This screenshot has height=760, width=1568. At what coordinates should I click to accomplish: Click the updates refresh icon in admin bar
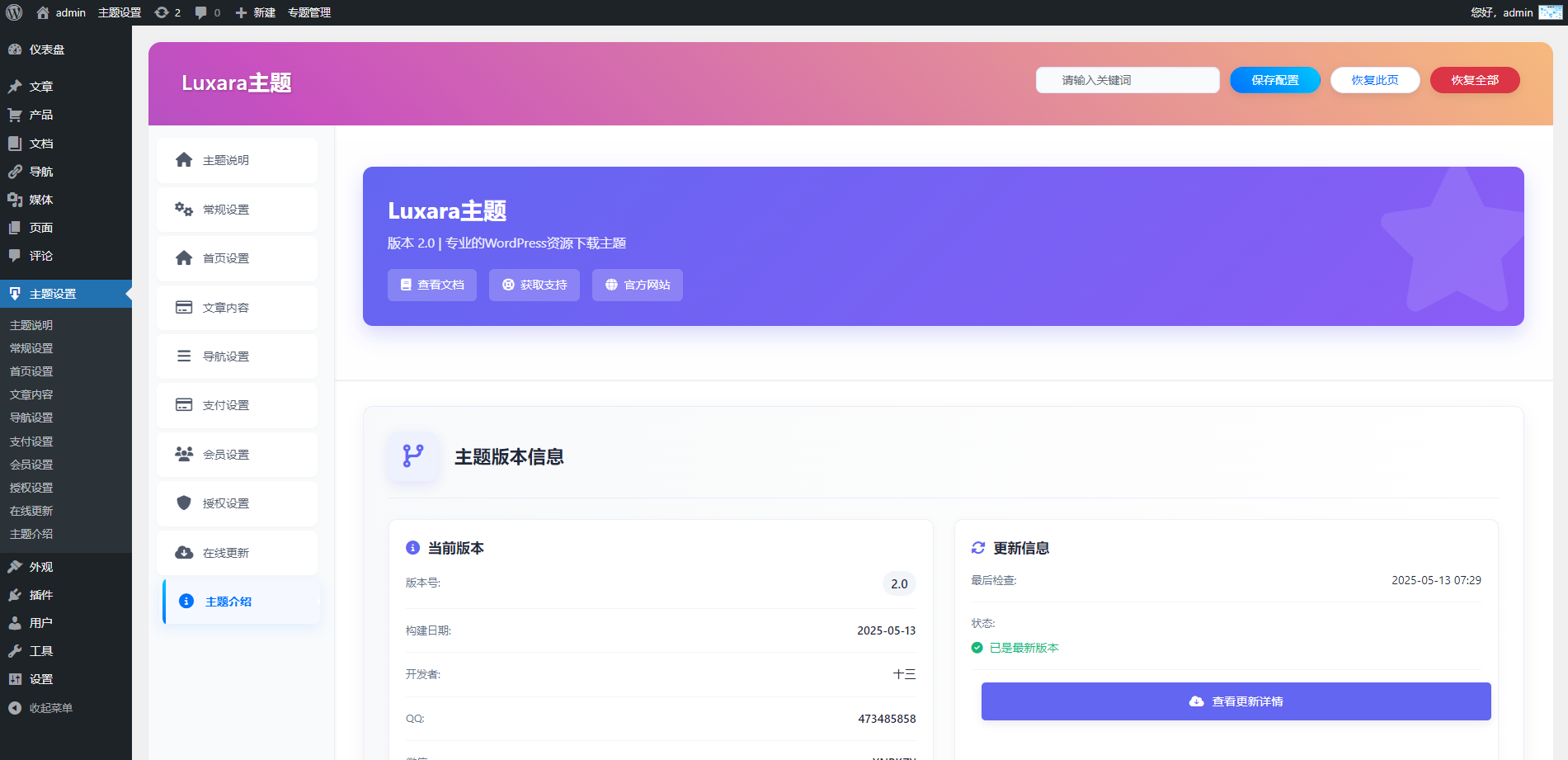(x=162, y=12)
